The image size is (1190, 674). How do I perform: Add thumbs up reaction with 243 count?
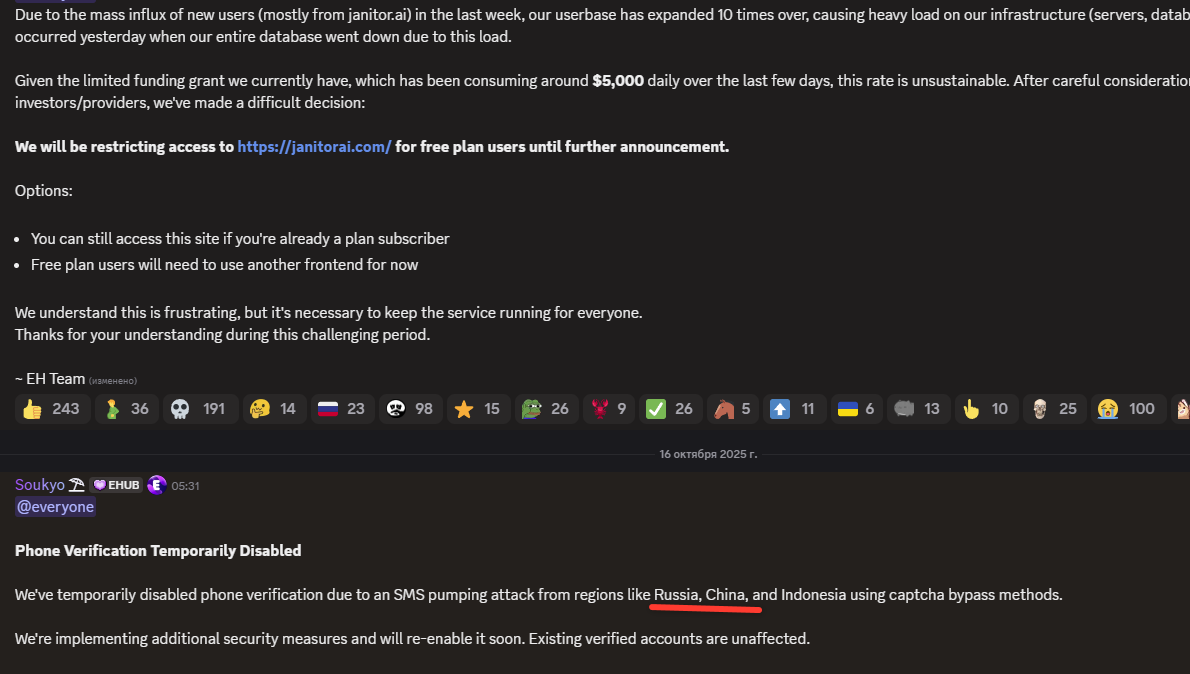52,409
